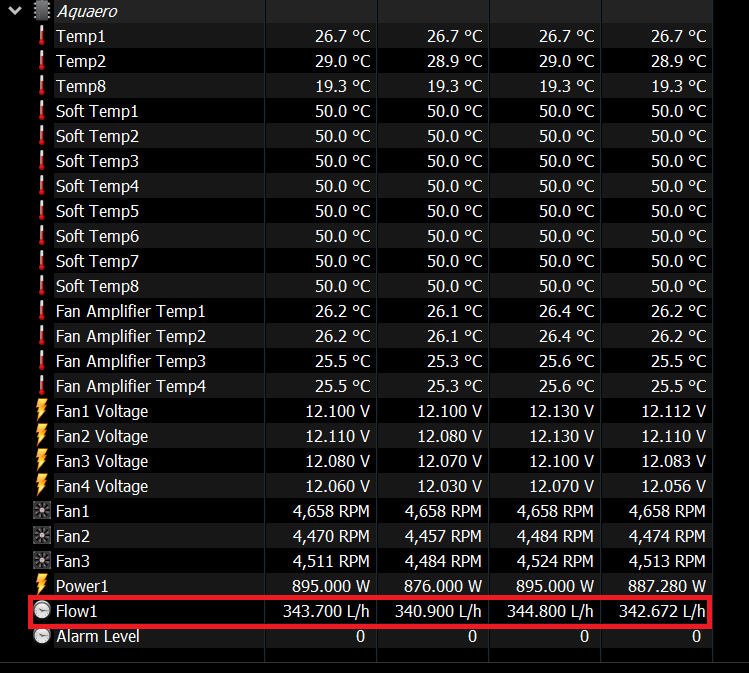Viewport: 749px width, 673px height.
Task: Click thermometer icon beside Temp8
Action: pyautogui.click(x=42, y=86)
